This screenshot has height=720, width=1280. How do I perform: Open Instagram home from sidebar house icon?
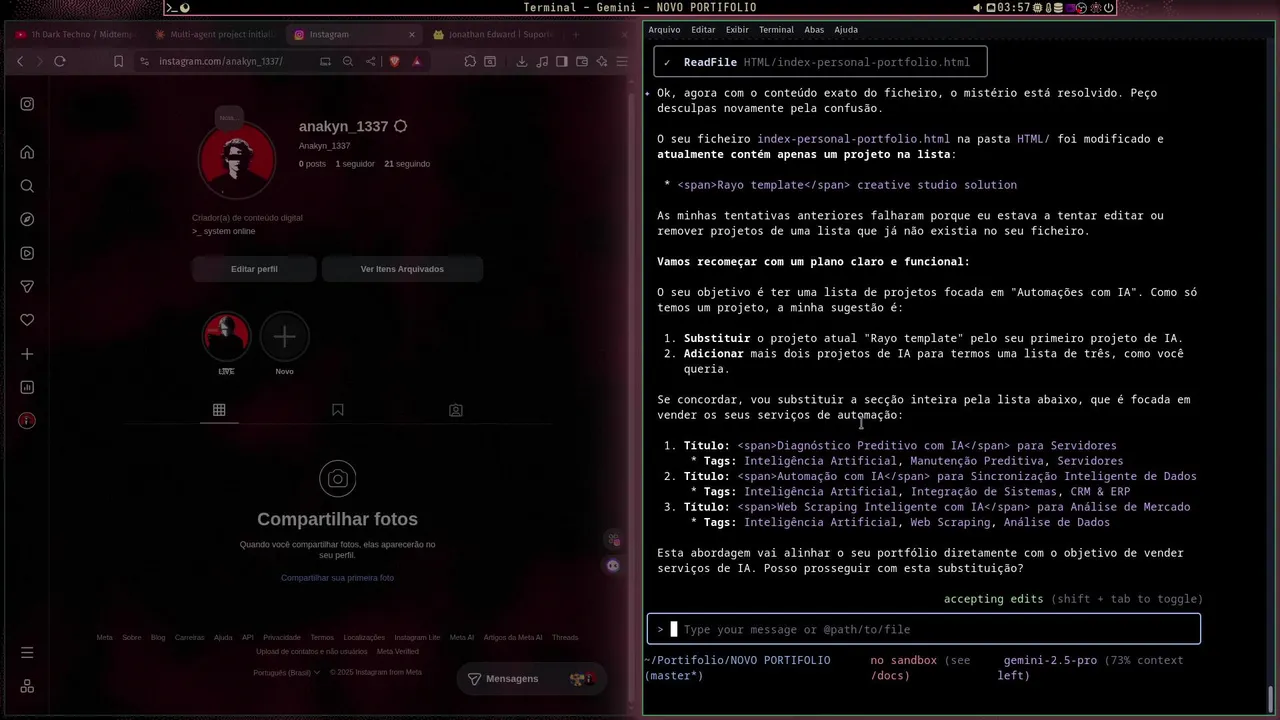[27, 152]
